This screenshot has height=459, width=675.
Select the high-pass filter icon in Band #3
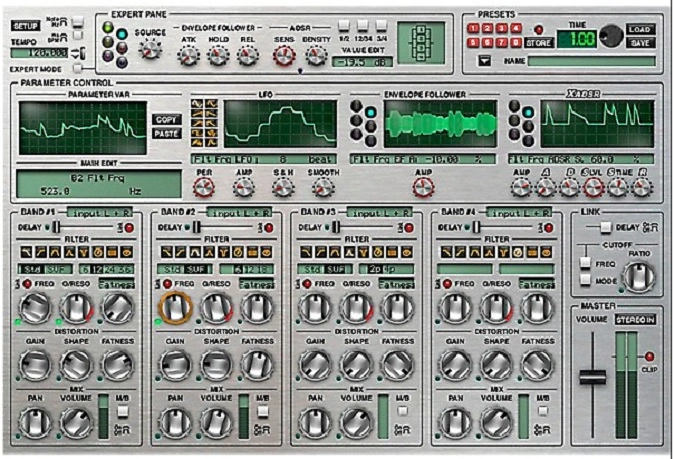point(321,252)
